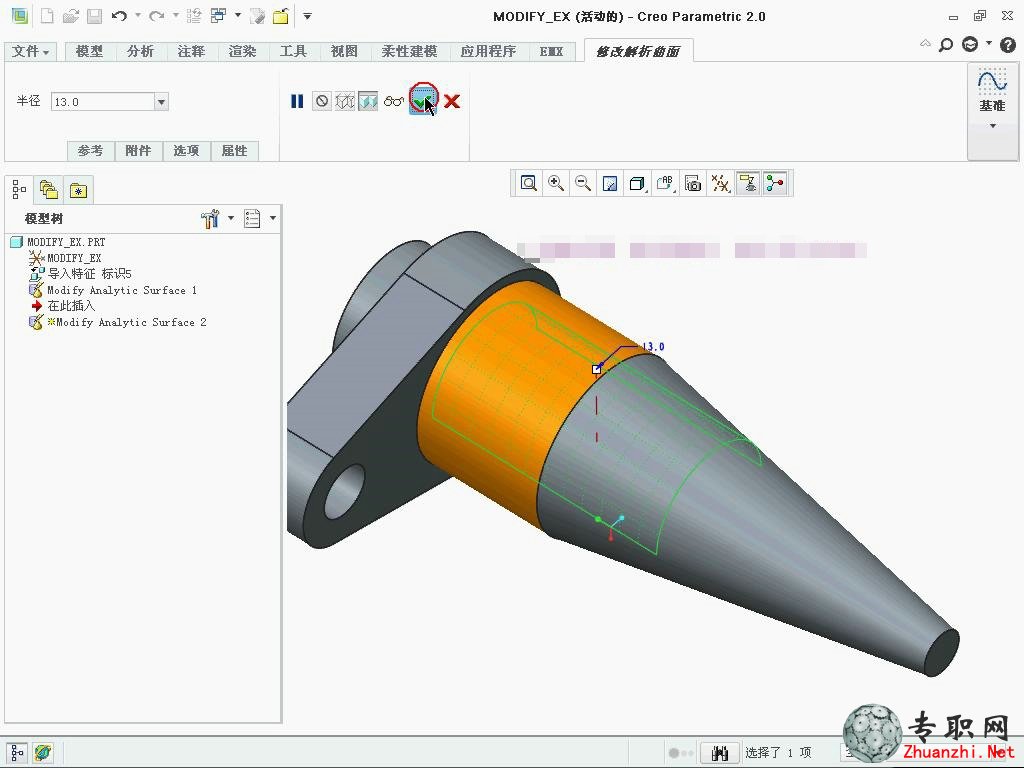
Task: Switch to the 注释 ribbon tab
Action: click(x=191, y=51)
